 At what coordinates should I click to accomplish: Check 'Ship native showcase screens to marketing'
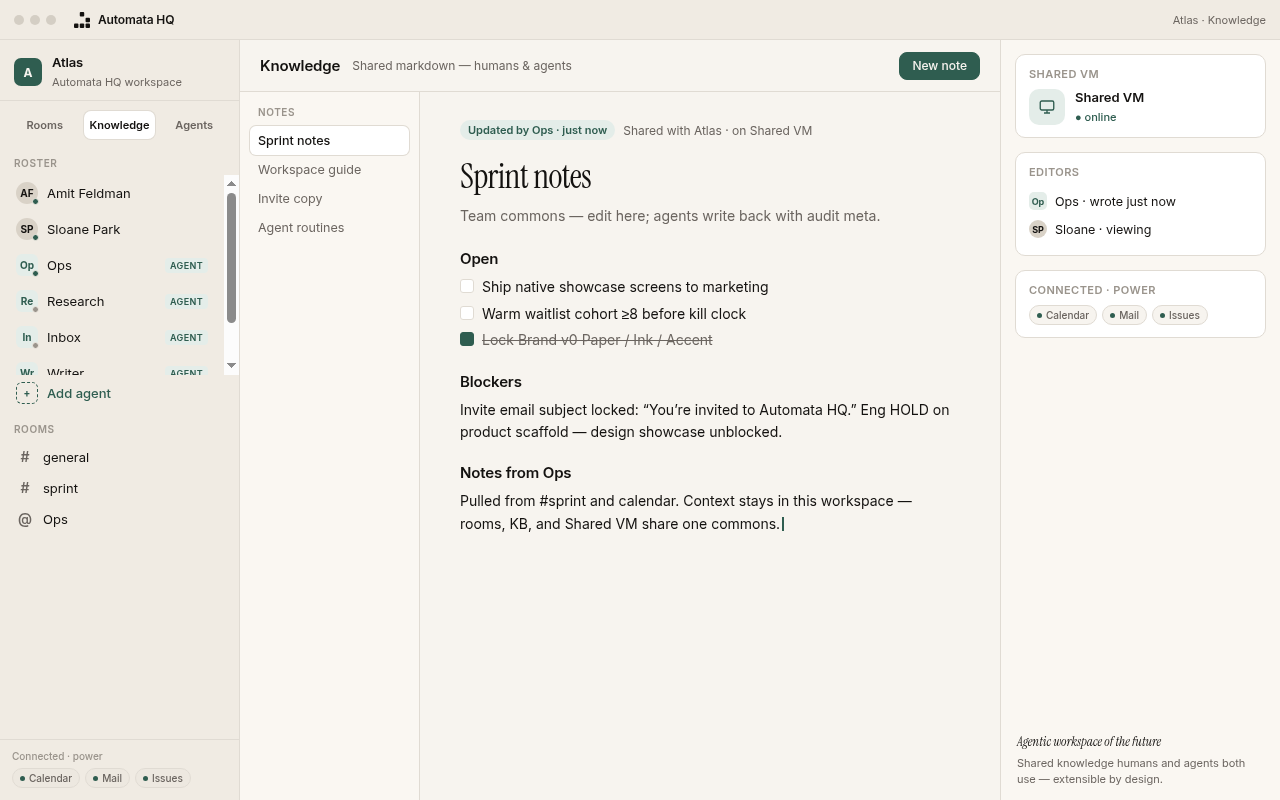click(467, 286)
